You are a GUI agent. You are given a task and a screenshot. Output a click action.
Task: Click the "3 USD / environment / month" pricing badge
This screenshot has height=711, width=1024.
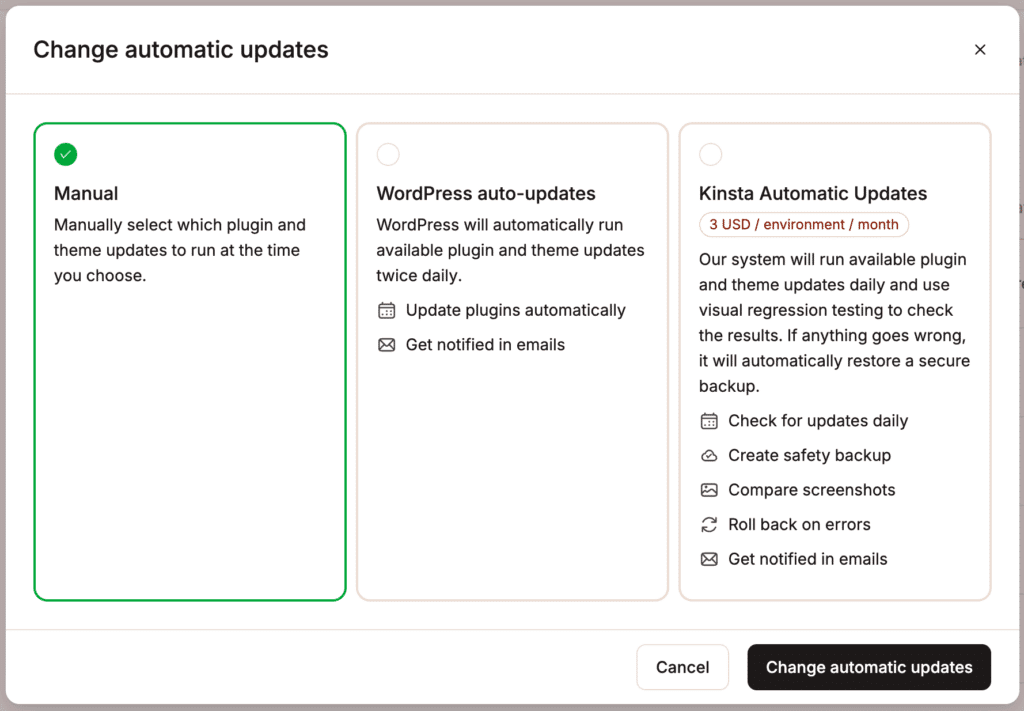(803, 224)
